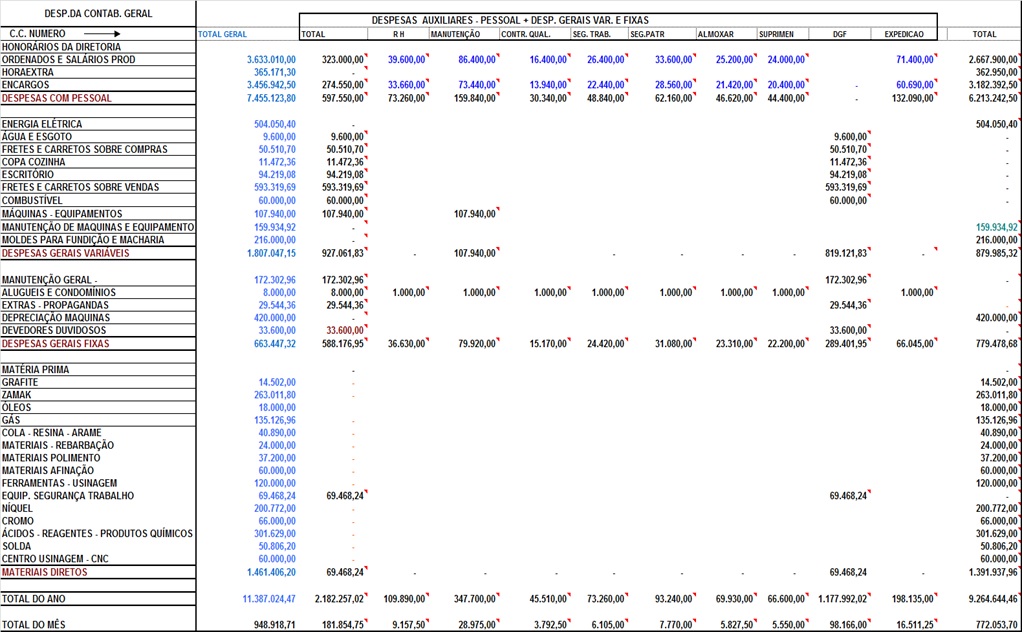Click the 'ZAMAK' row label

coord(16,395)
